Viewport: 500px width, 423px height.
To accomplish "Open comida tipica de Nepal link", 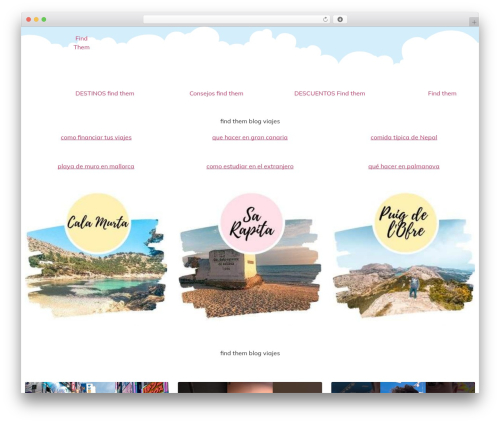I will click(404, 138).
